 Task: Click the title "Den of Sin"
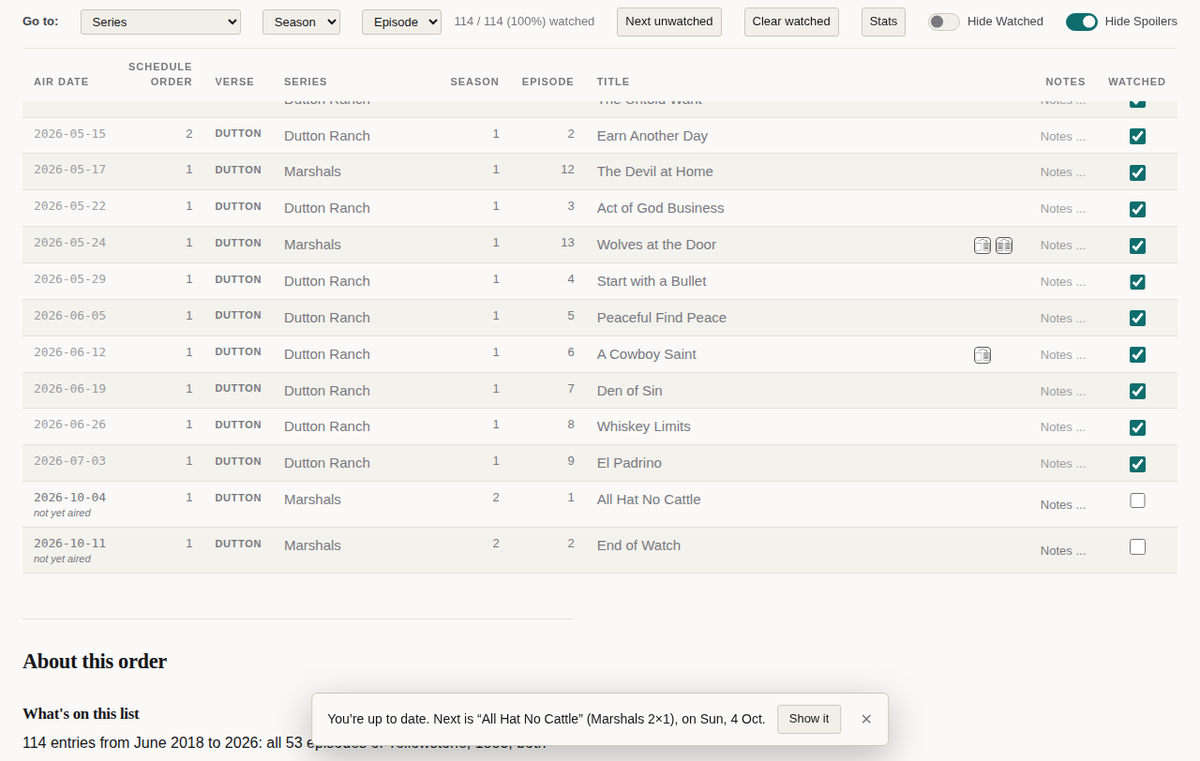(x=630, y=390)
